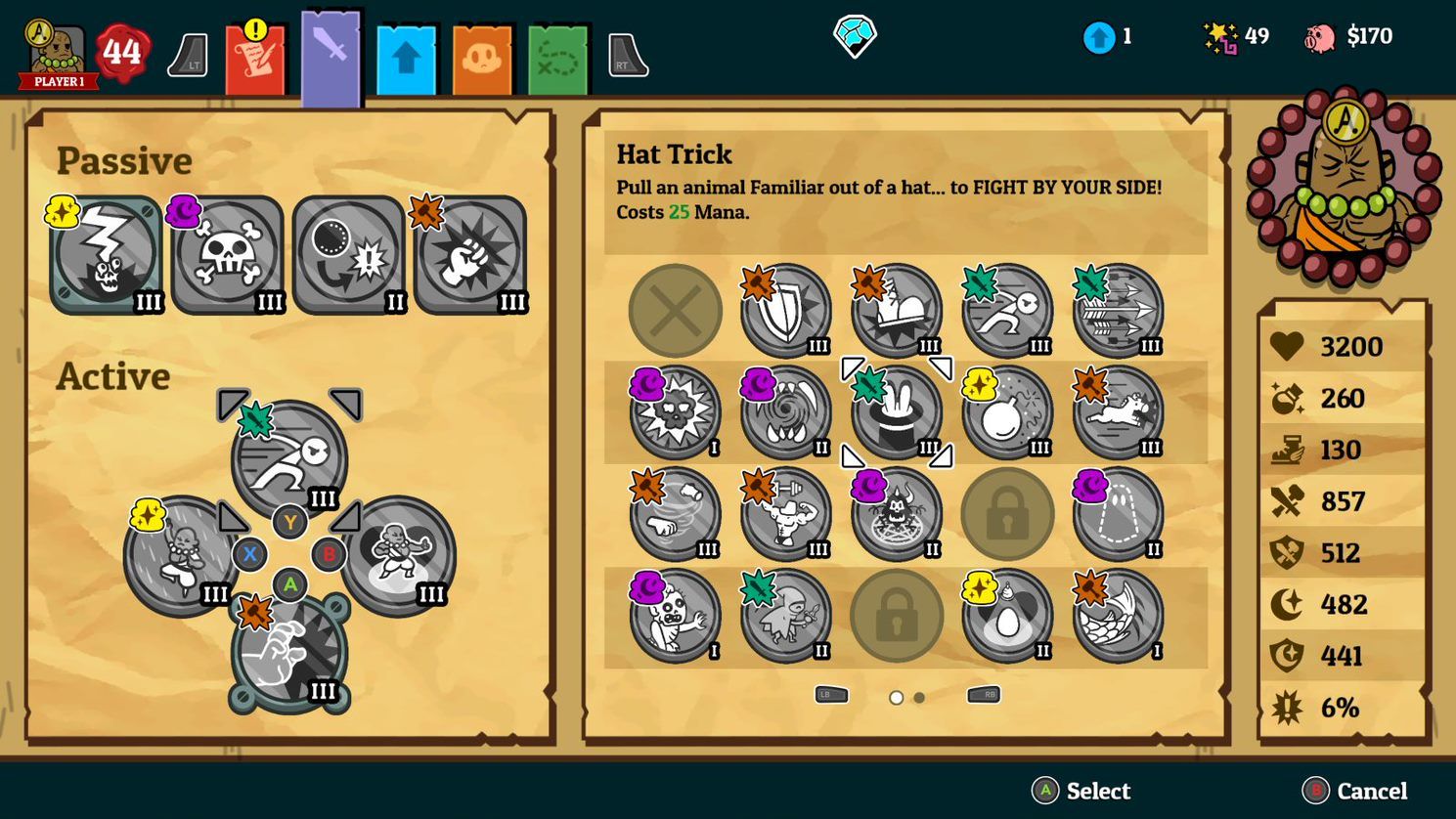Viewport: 1456px width, 819px height.
Task: Open the green map tab
Action: coord(557,59)
